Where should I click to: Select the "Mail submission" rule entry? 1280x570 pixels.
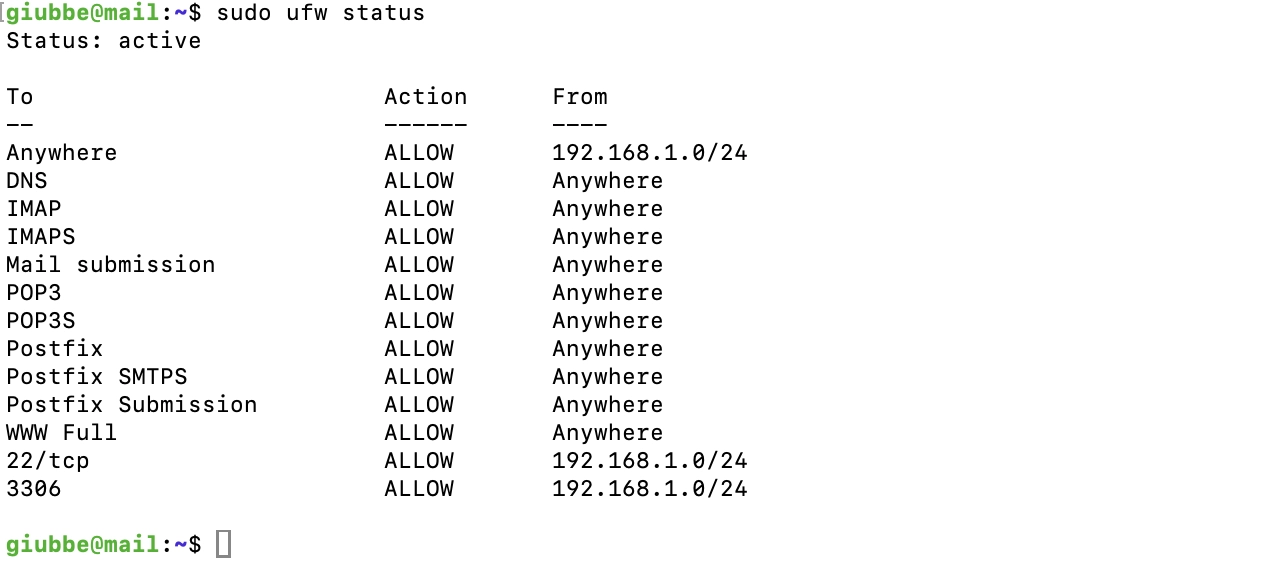[110, 265]
